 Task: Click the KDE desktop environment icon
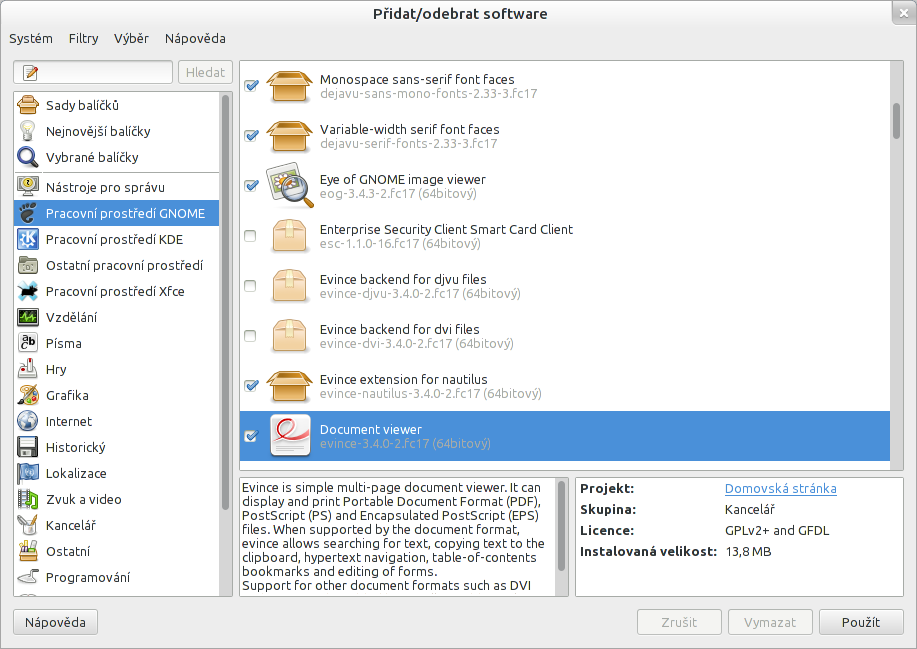[28, 239]
